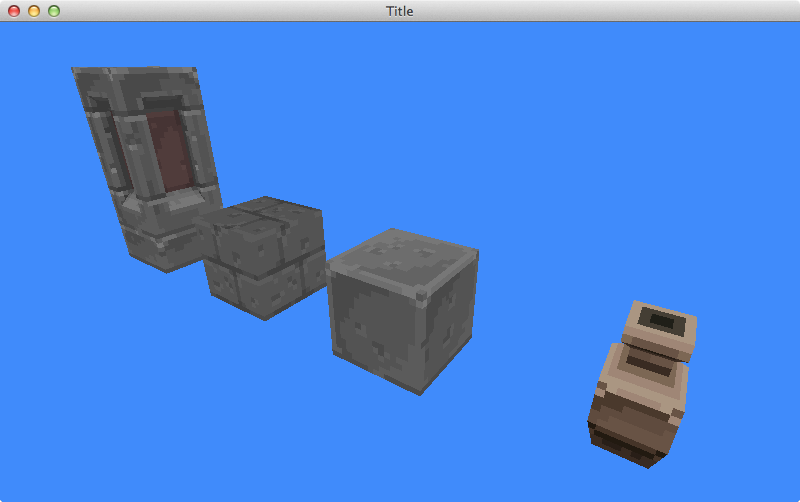This screenshot has height=502, width=800.
Task: Close the Title window with the red button
Action: 14,11
